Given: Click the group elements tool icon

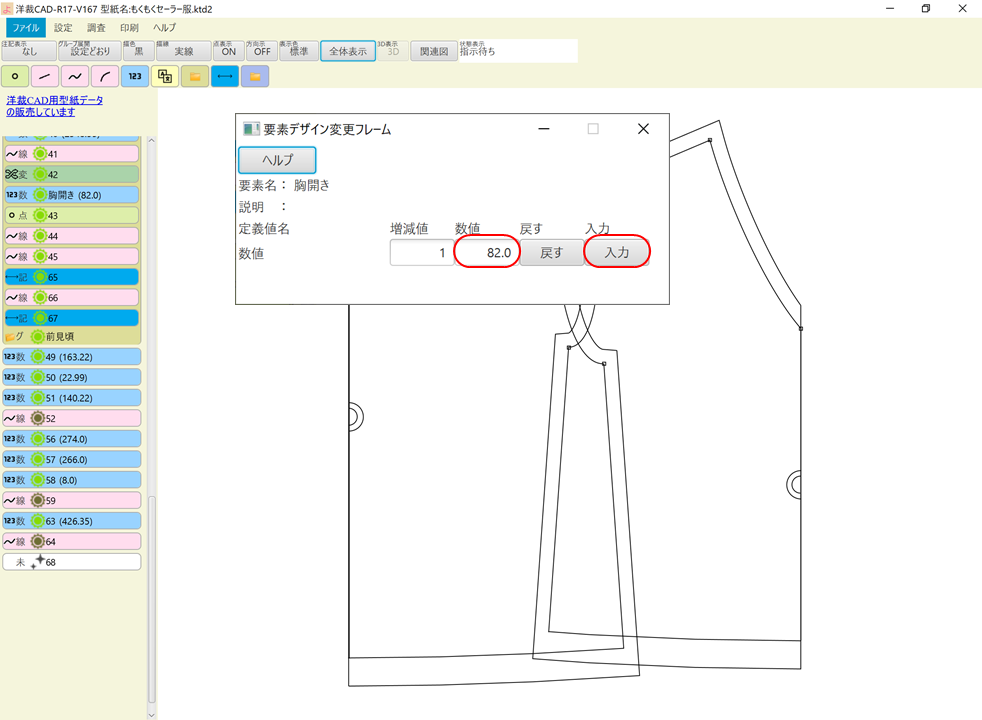Looking at the screenshot, I should (x=164, y=76).
